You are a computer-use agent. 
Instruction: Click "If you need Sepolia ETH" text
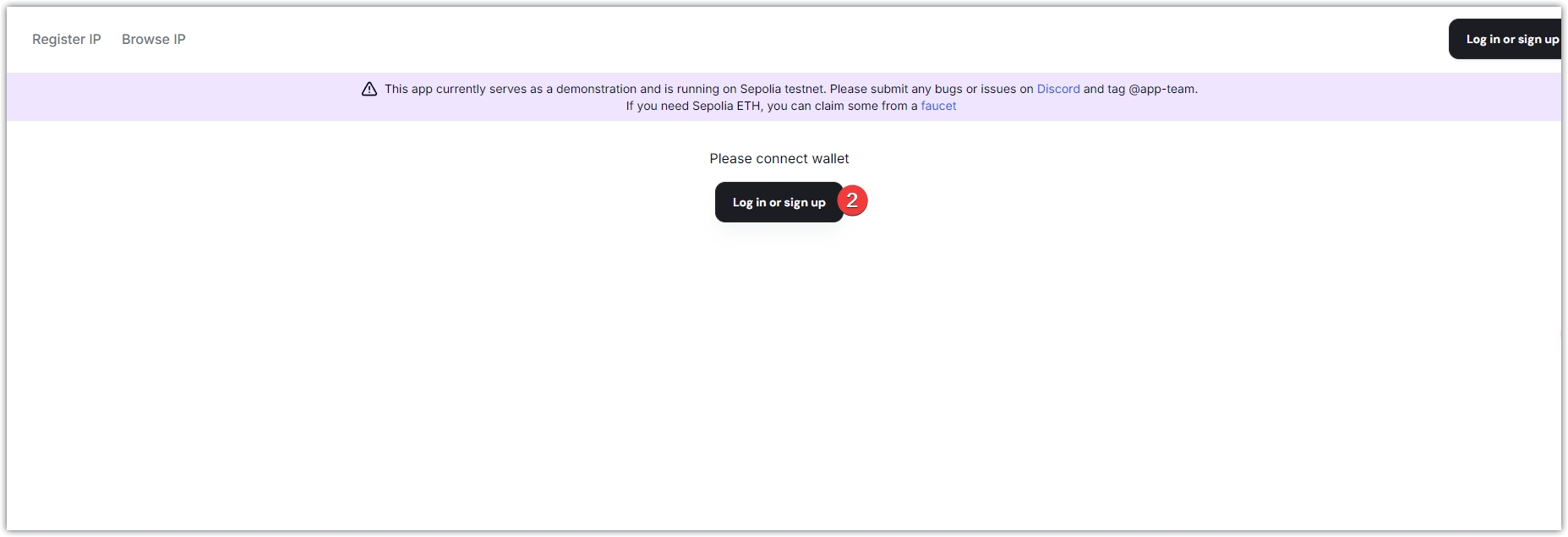[693, 106]
